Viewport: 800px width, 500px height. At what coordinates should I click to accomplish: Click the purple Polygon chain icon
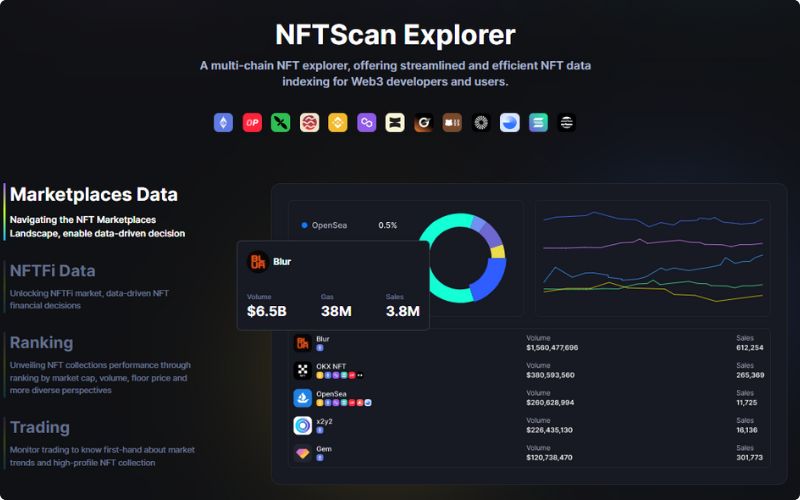(x=366, y=122)
